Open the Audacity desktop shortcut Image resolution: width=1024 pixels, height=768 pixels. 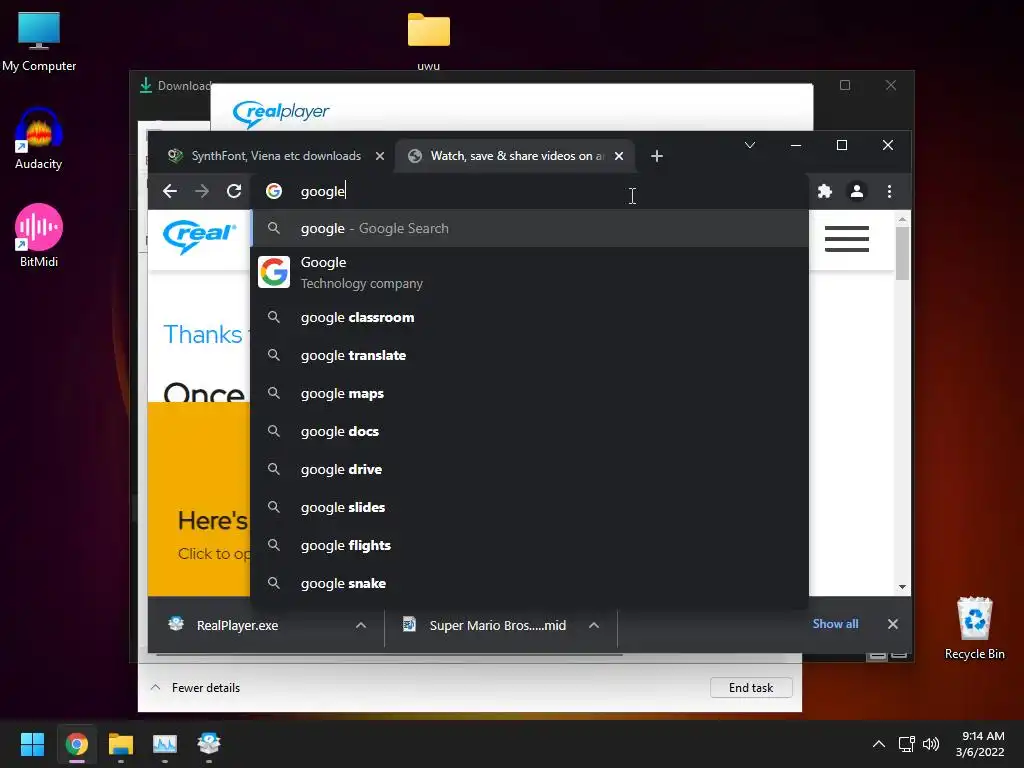[39, 138]
